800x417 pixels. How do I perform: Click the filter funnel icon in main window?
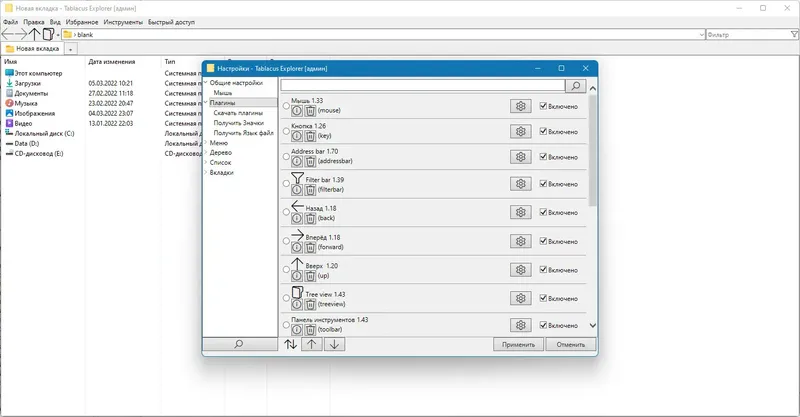[794, 35]
